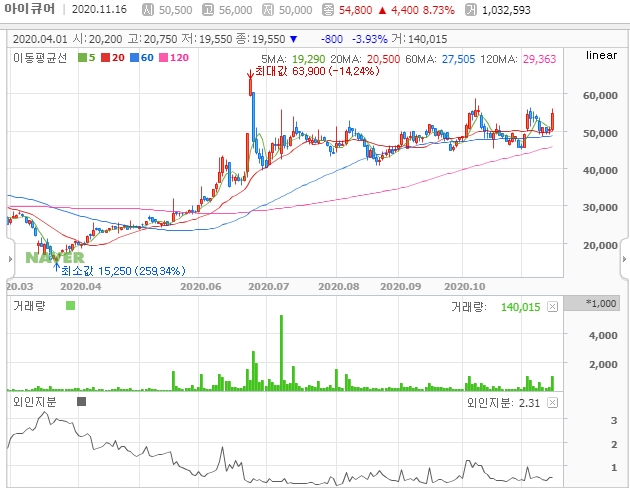Click the 120MA value 29,363
This screenshot has height=488, width=630.
[539, 59]
